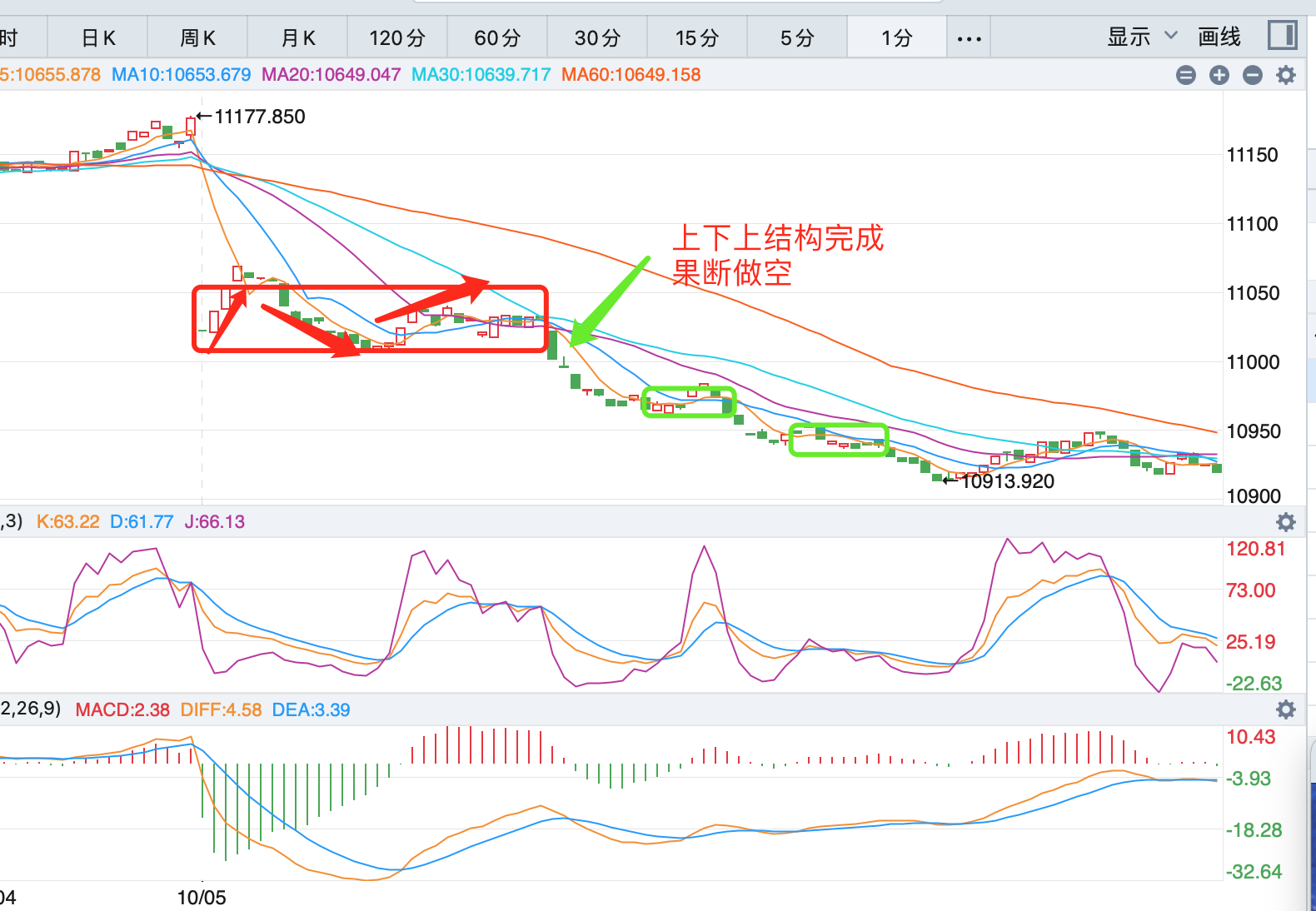This screenshot has width=1316, height=911.
Task: Select the 15分 timeframe tab
Action: (x=697, y=38)
